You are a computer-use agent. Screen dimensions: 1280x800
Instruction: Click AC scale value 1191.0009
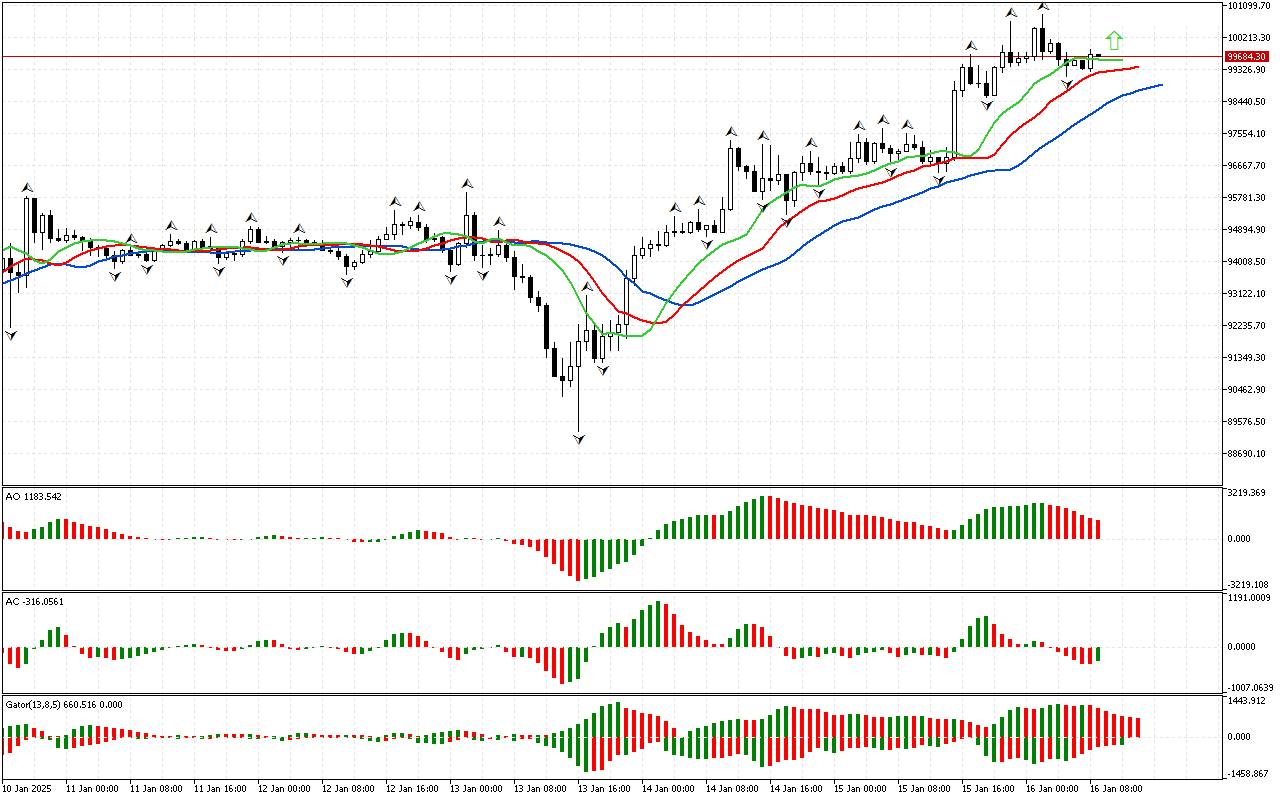click(x=1248, y=598)
